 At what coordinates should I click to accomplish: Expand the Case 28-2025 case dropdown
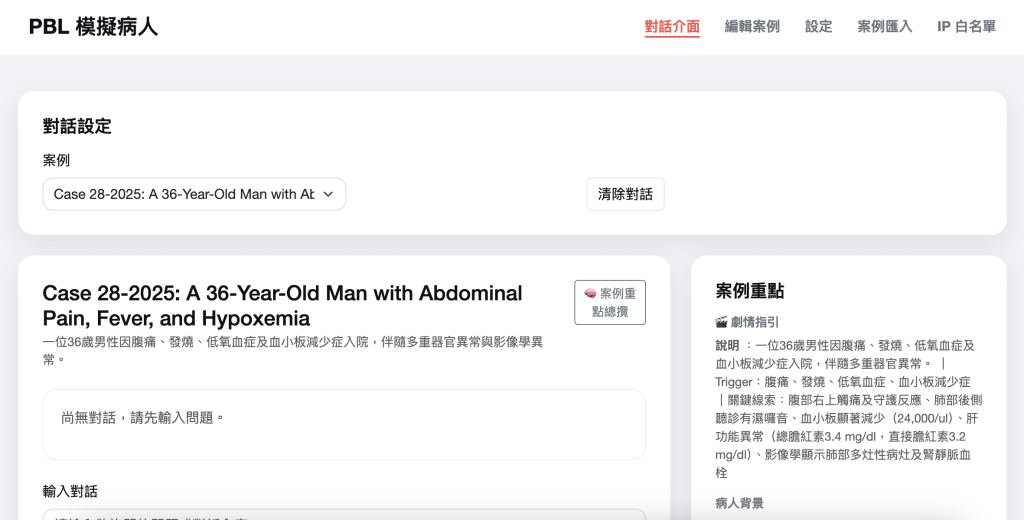point(194,194)
